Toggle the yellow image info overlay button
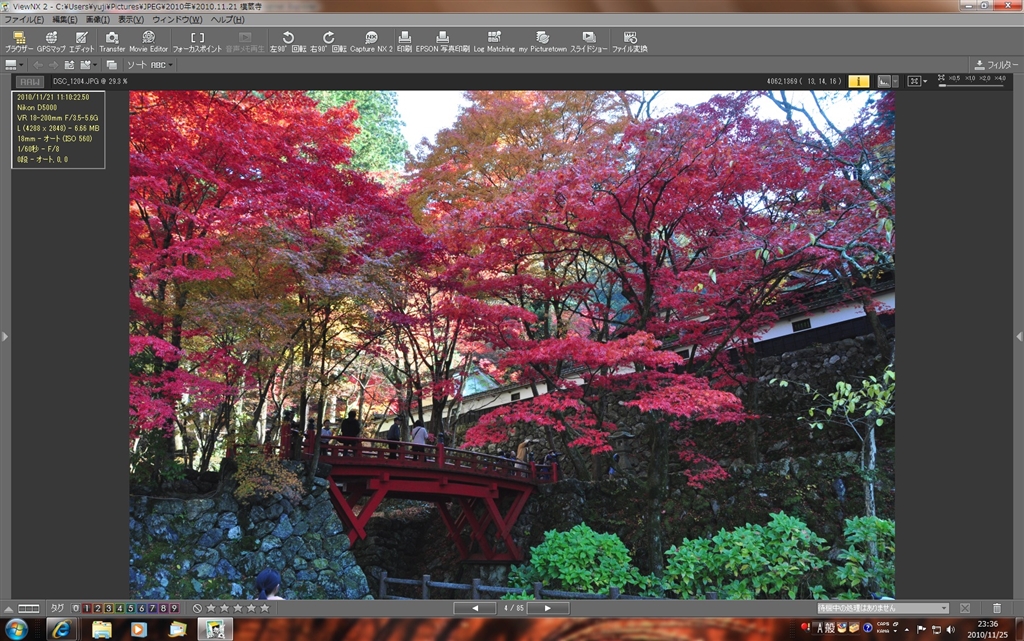1024x641 pixels. click(x=858, y=81)
